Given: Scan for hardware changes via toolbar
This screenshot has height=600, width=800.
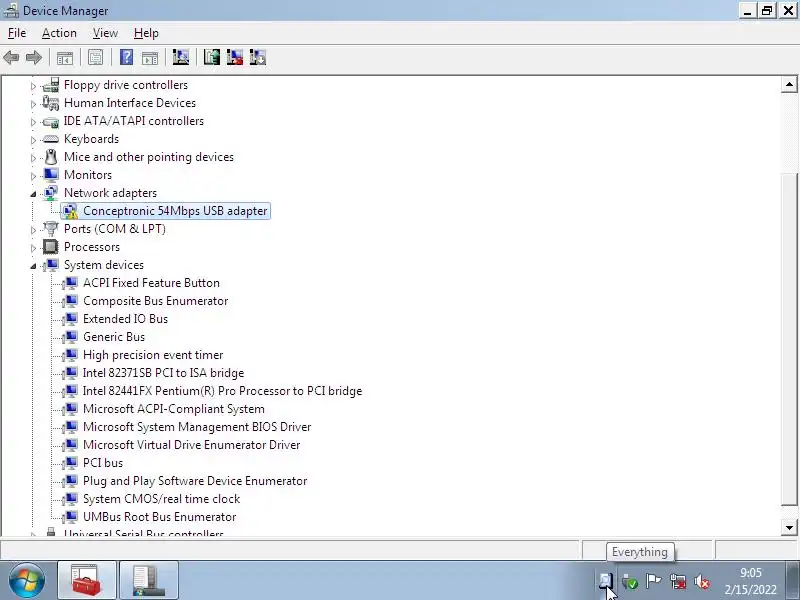Looking at the screenshot, I should (x=181, y=57).
